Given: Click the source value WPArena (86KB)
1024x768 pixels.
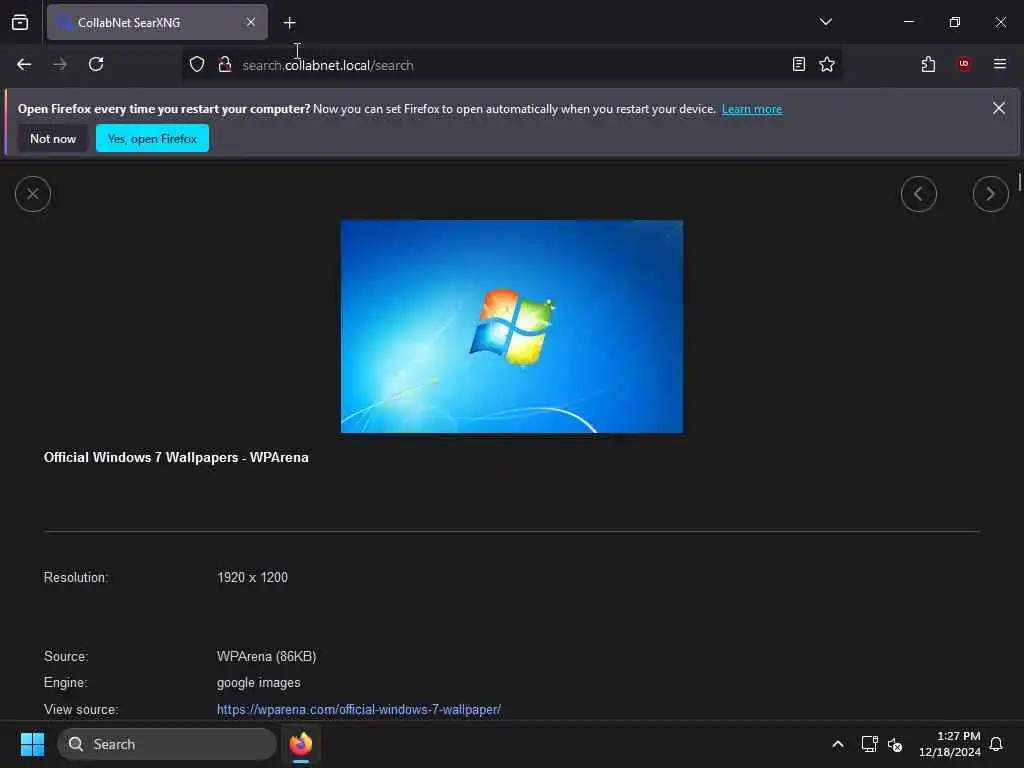Looking at the screenshot, I should (x=266, y=656).
